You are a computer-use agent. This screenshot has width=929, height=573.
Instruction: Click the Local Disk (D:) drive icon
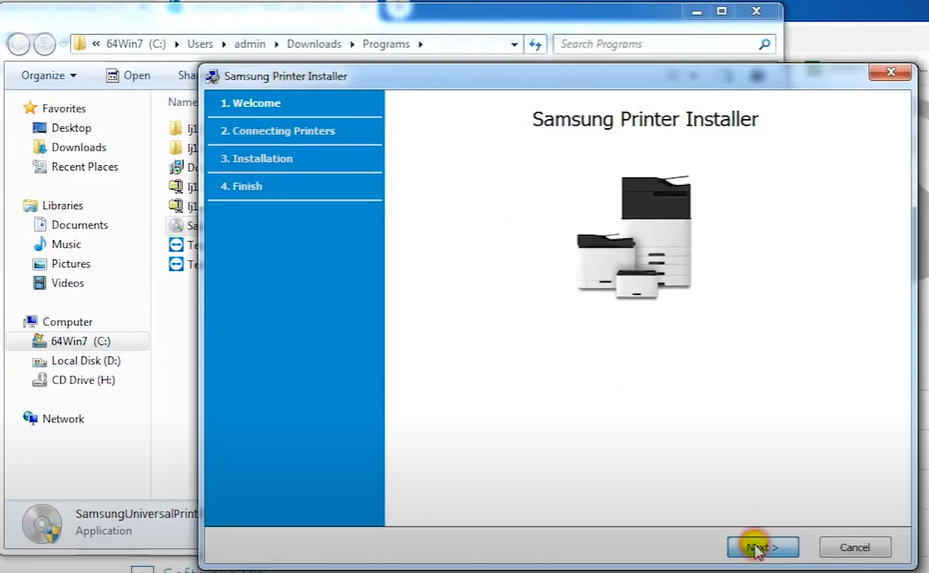(40, 361)
